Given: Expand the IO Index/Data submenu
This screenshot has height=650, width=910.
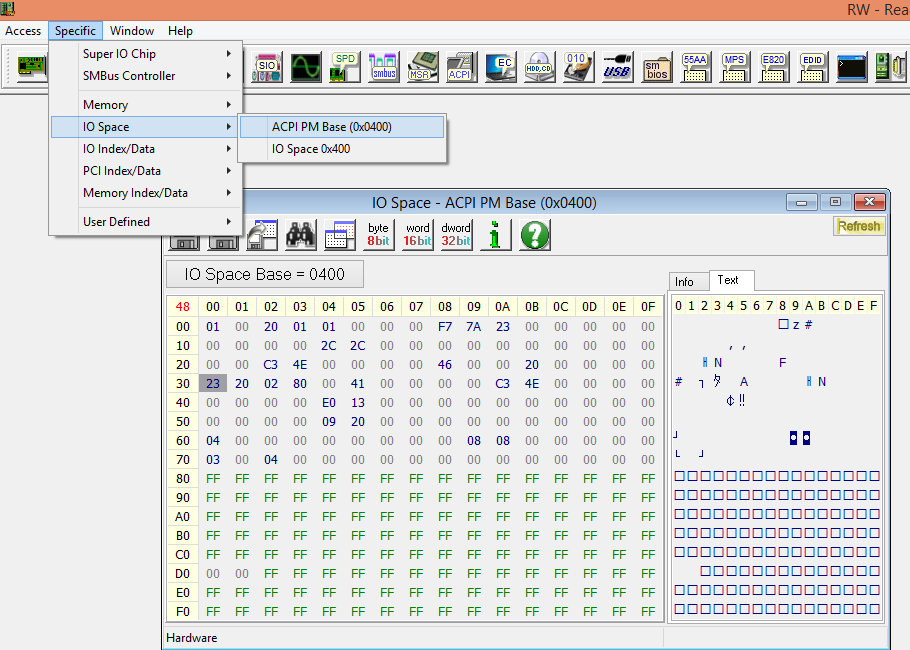Looking at the screenshot, I should [x=145, y=149].
